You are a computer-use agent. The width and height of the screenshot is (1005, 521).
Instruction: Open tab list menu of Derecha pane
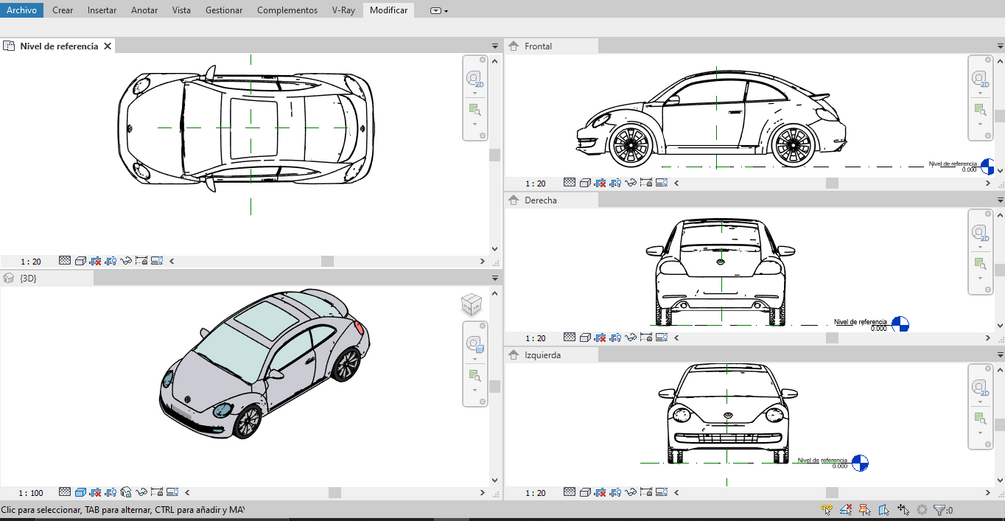pos(1000,200)
